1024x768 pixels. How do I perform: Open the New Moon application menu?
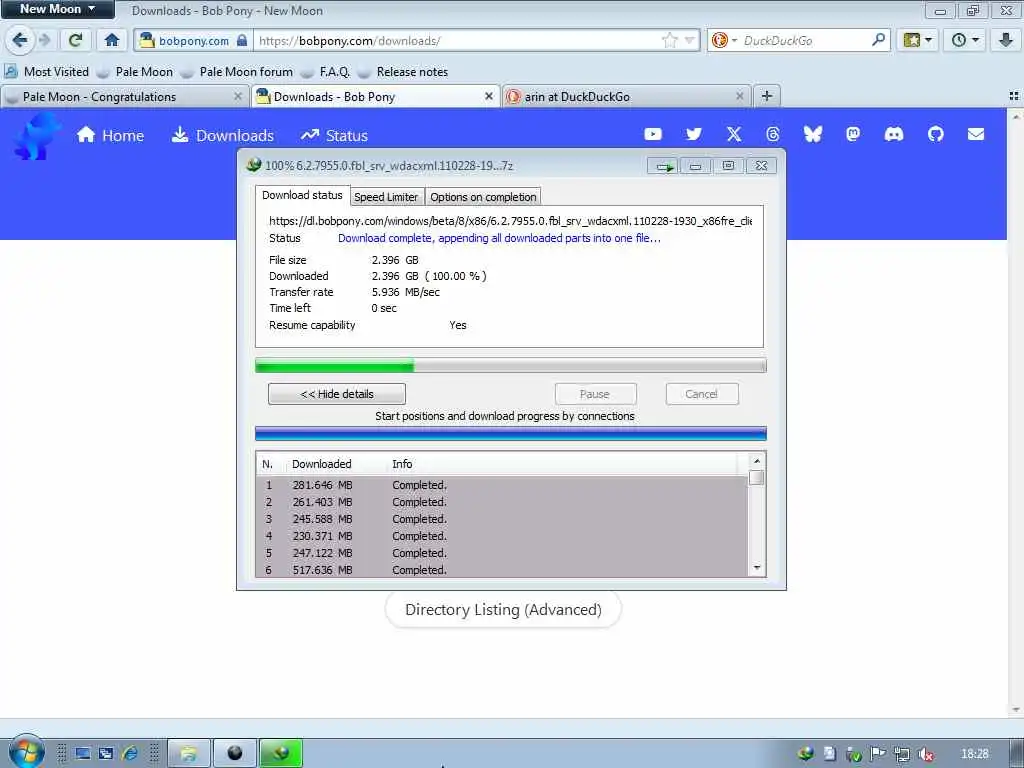(x=57, y=9)
